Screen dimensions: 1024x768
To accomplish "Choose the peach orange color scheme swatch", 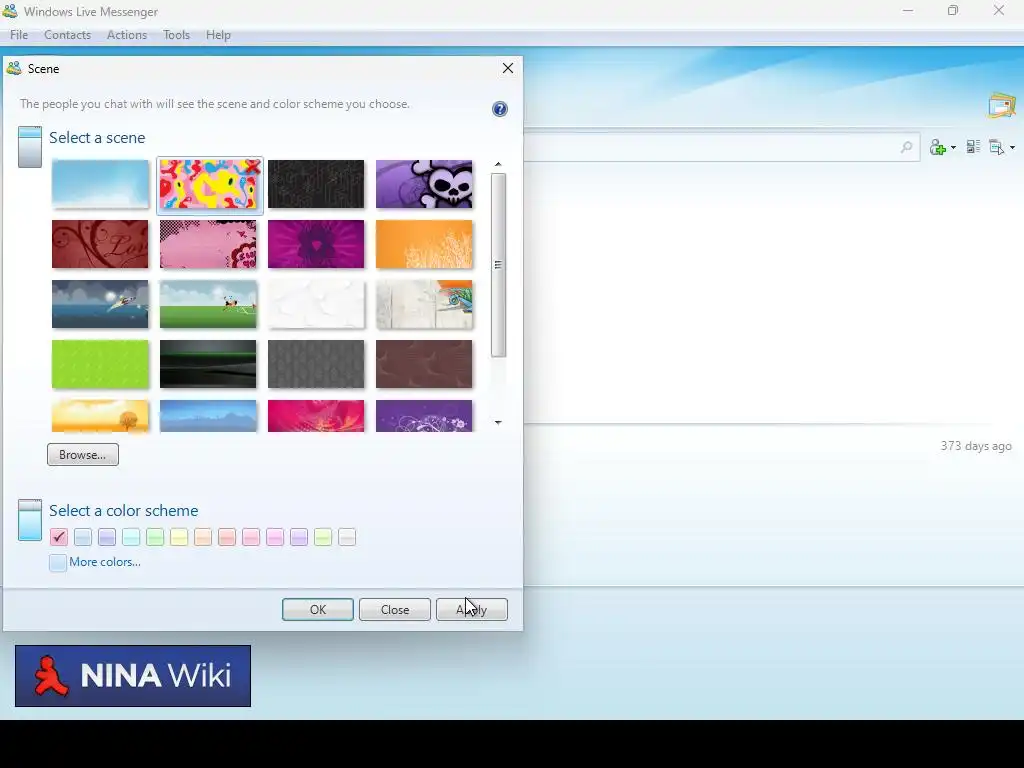I will tap(203, 537).
